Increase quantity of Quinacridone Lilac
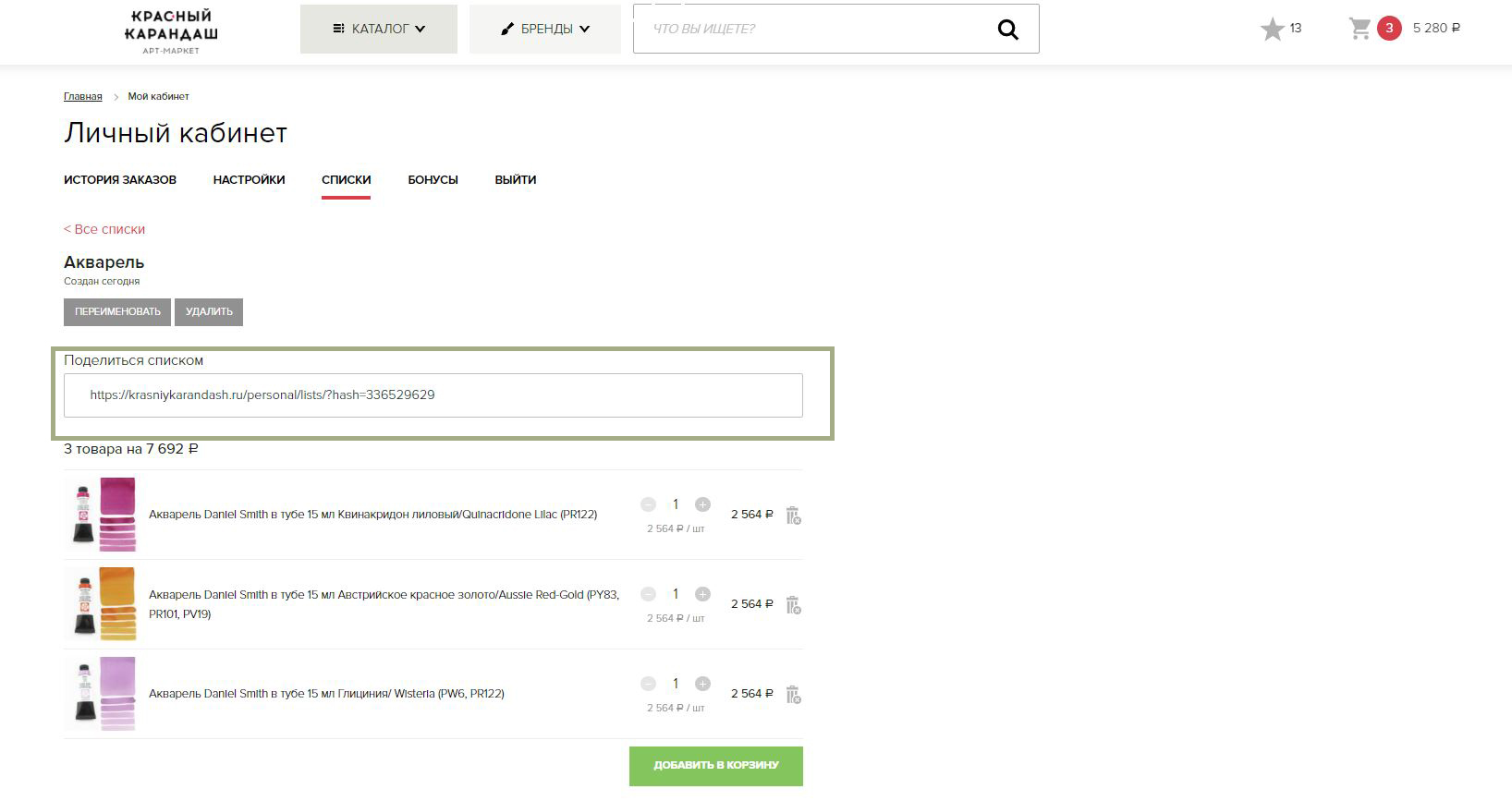1512x801 pixels. pyautogui.click(x=702, y=504)
